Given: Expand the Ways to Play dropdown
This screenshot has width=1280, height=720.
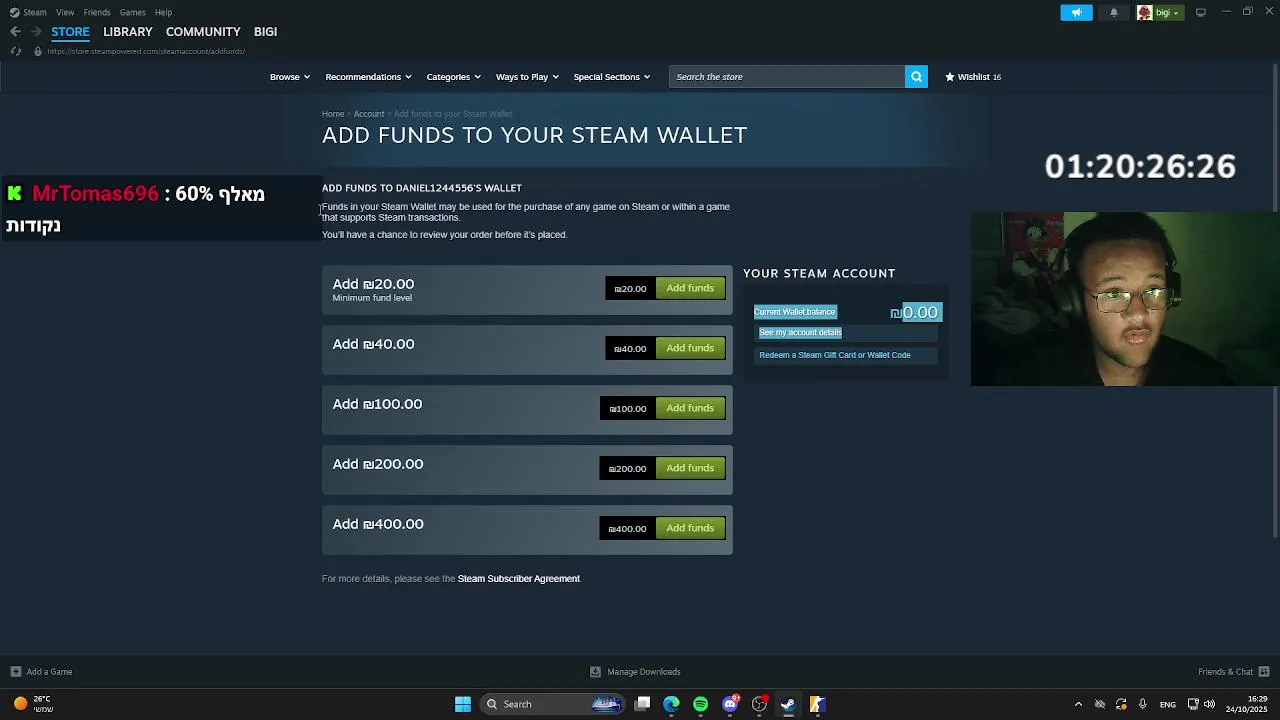Looking at the screenshot, I should click(527, 77).
